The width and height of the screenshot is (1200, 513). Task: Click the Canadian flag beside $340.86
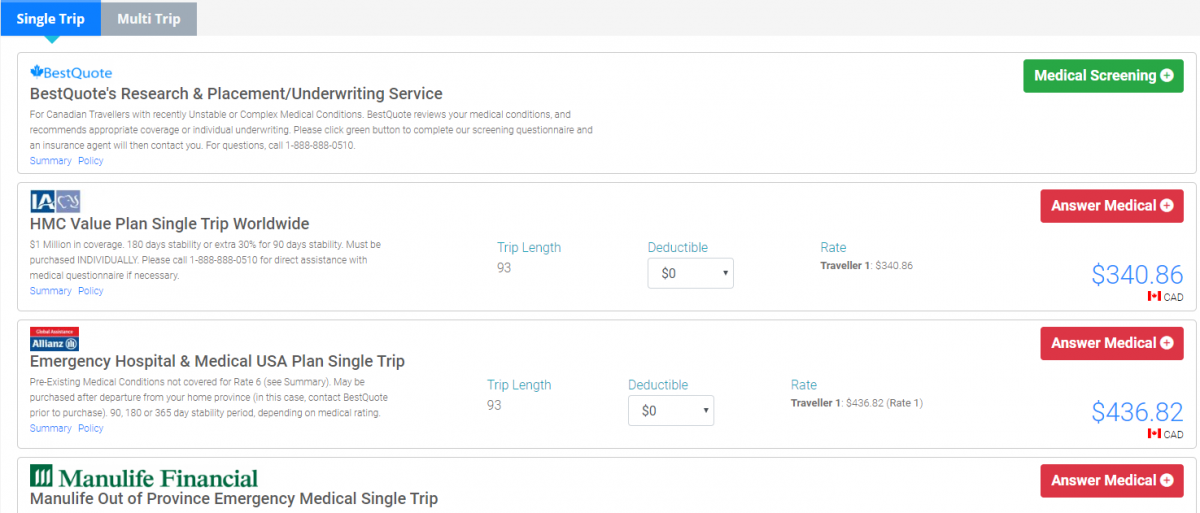pos(1154,297)
